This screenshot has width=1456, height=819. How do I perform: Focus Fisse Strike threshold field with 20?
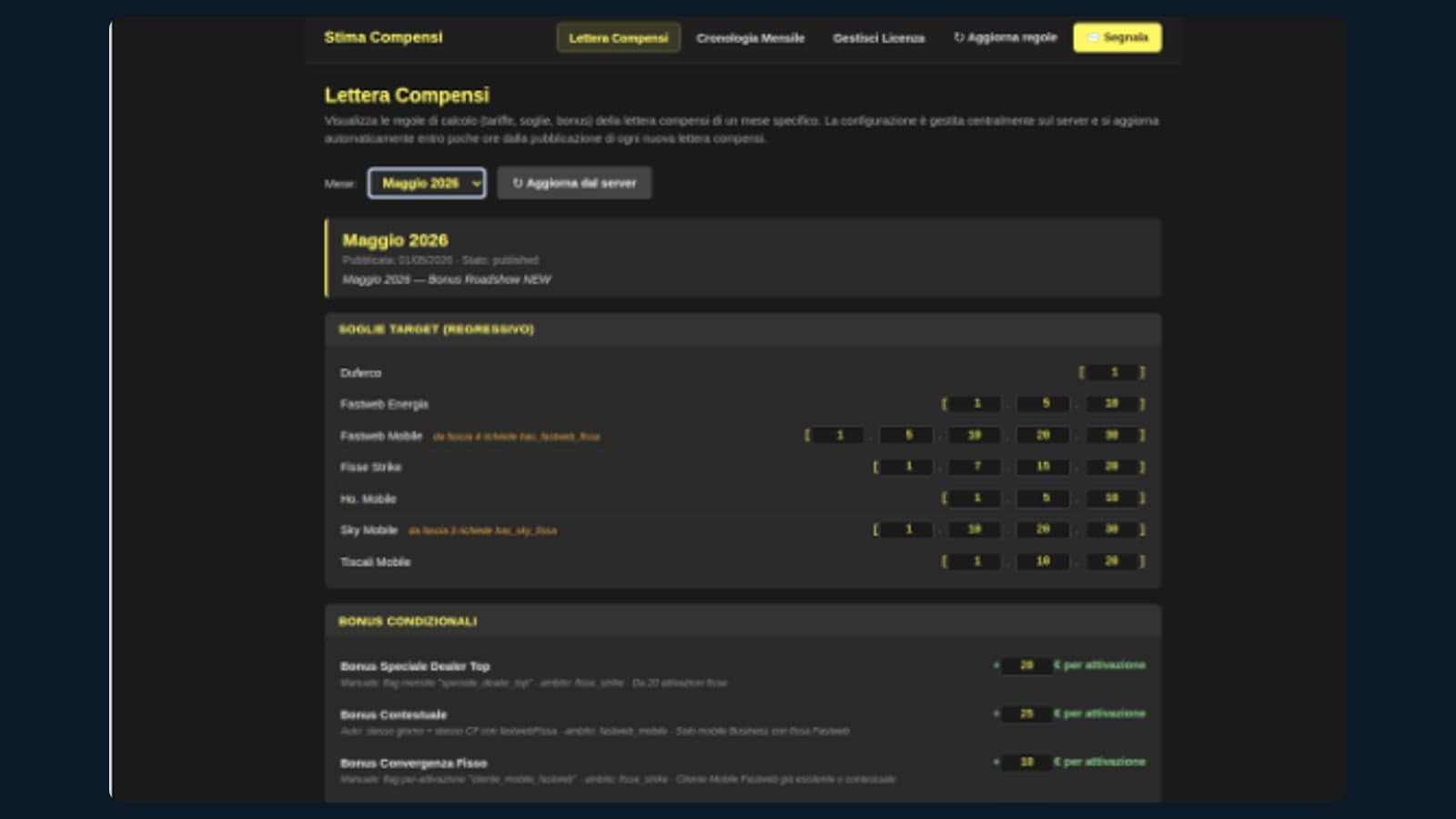click(1113, 466)
